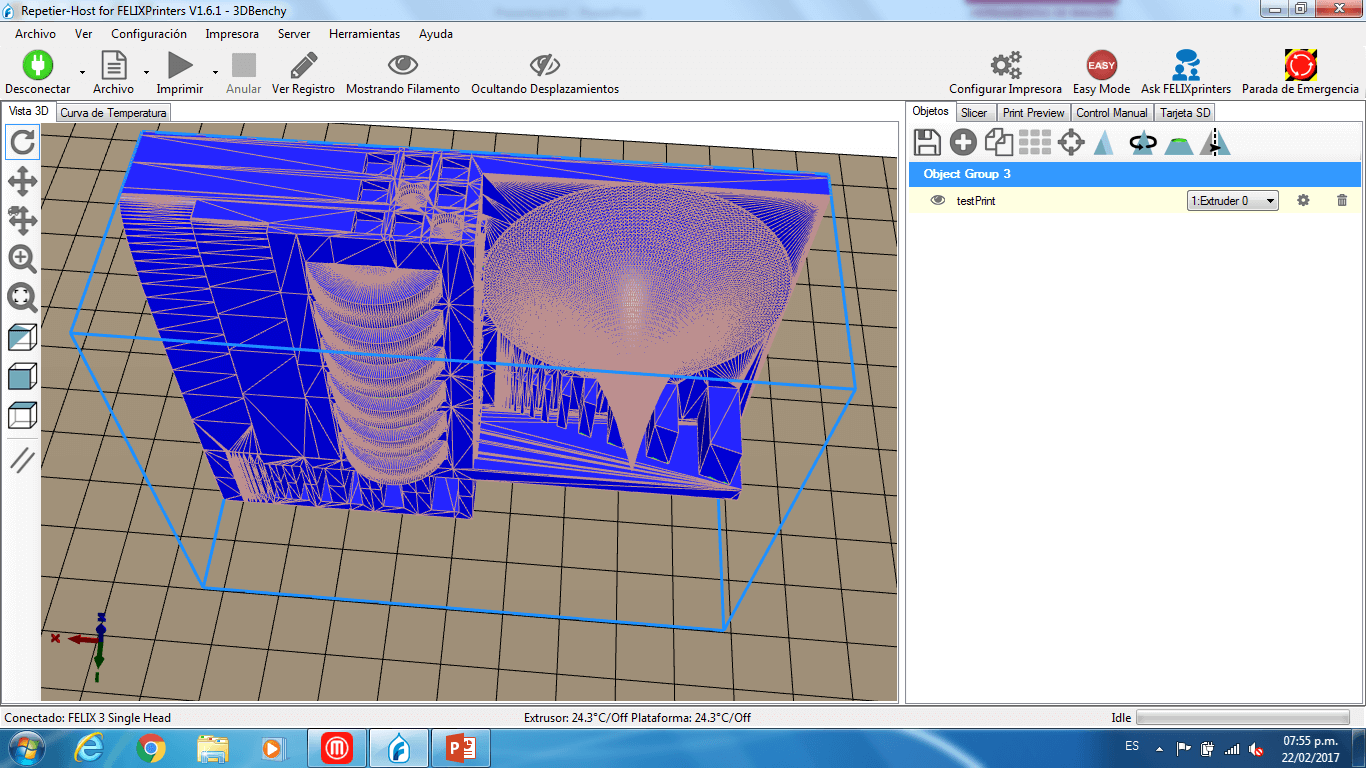
Task: Toggle Mostrando Filamento eye icon
Action: 403,66
